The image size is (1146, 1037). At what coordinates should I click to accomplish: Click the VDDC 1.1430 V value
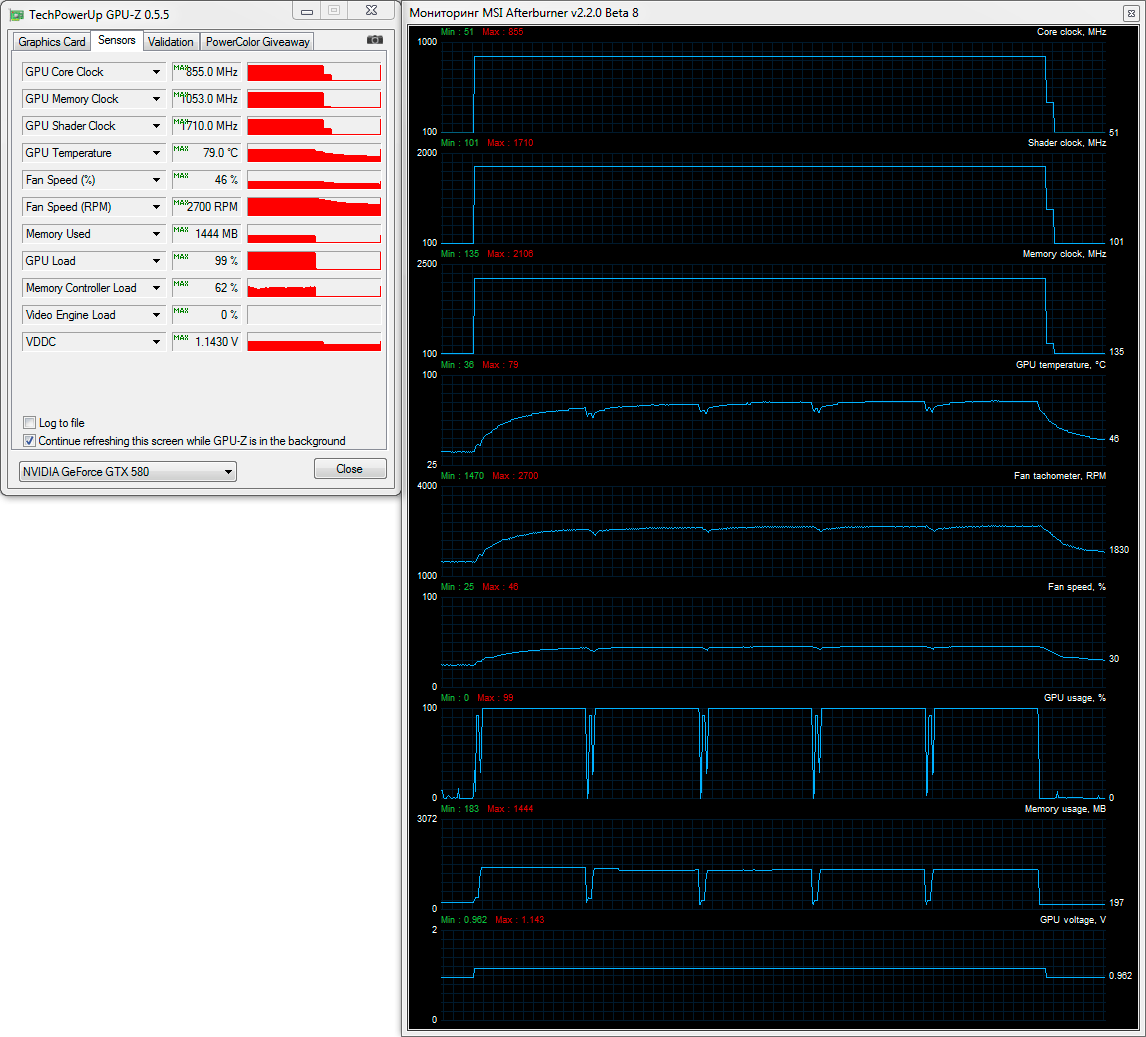tap(206, 342)
